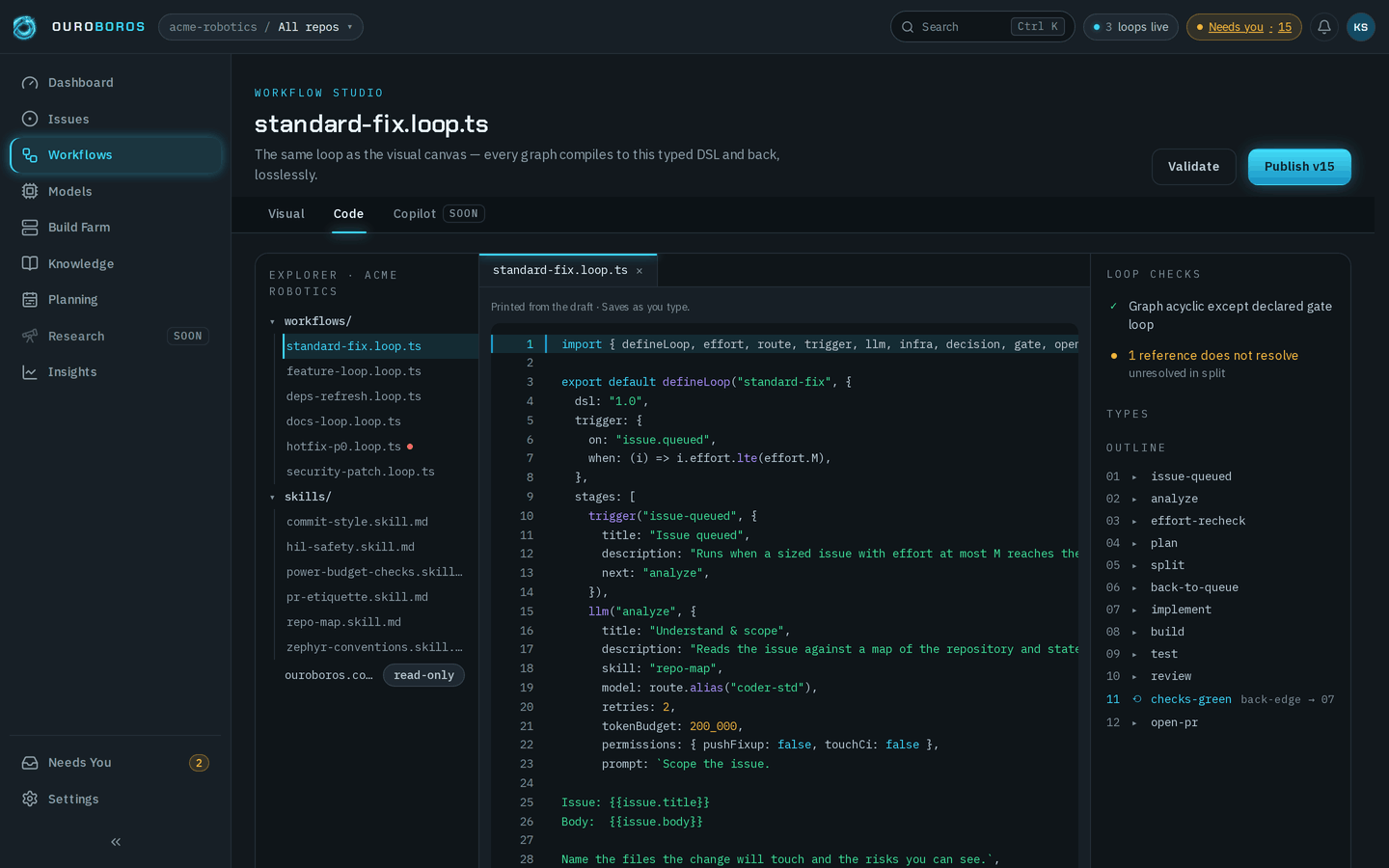Collapse the workflows/ folder

(272, 321)
